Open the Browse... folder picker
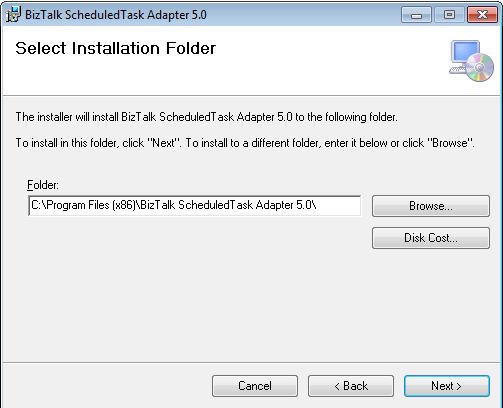The height and width of the screenshot is (408, 503). coord(431,206)
